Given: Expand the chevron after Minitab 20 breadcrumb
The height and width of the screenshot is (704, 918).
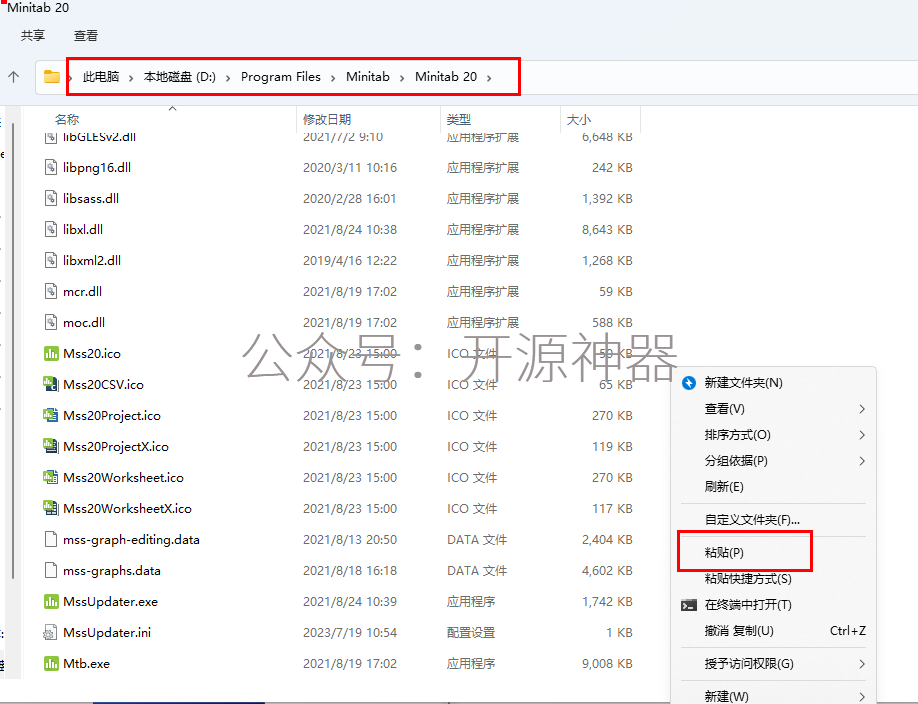Looking at the screenshot, I should (x=489, y=78).
